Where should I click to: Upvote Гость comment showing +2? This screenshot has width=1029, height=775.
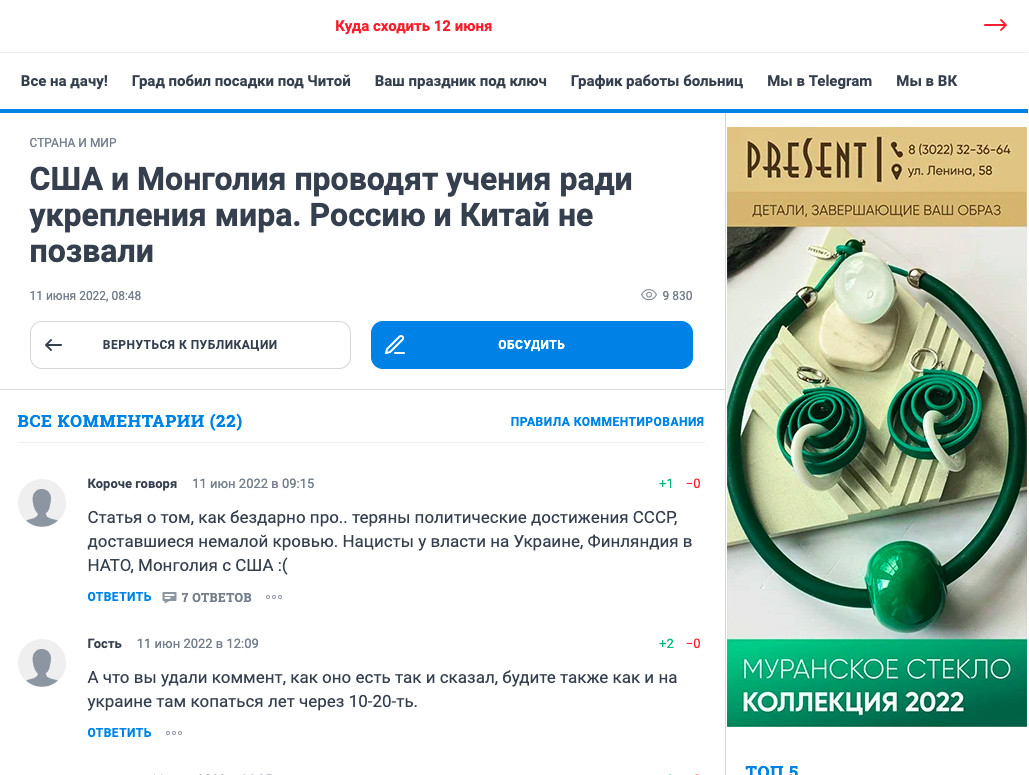point(665,644)
